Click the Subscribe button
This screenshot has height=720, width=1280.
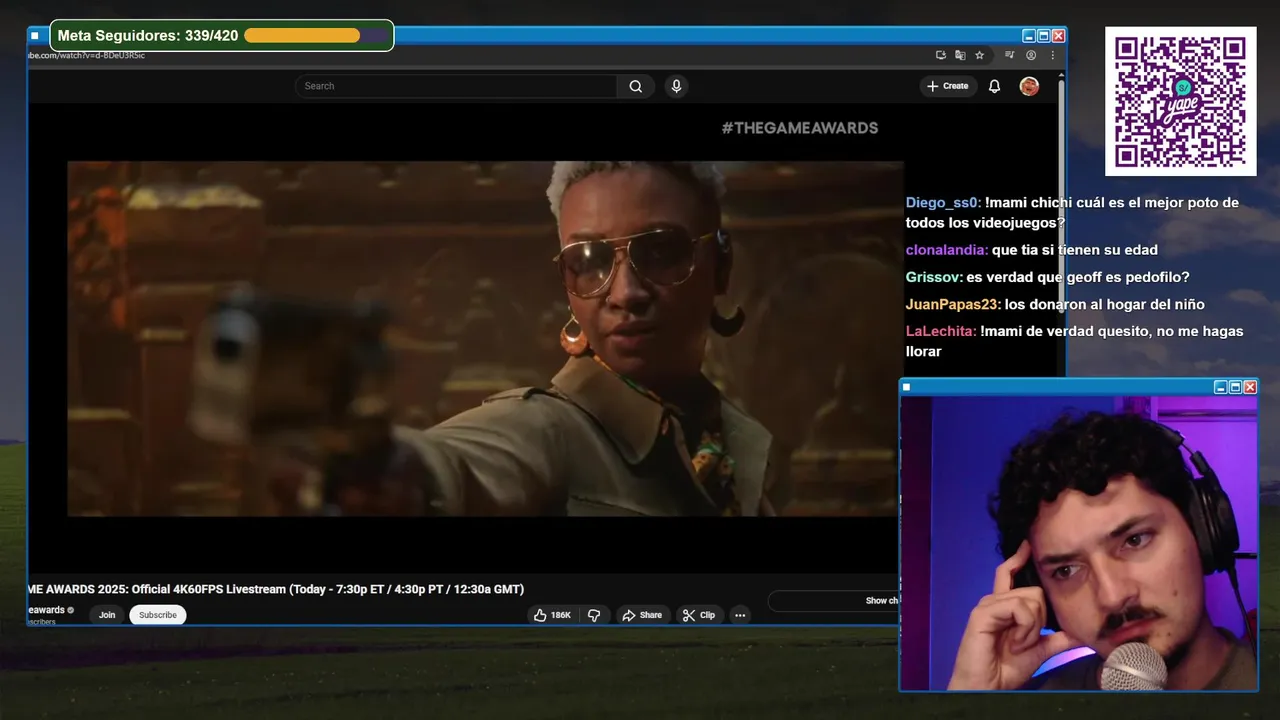tap(158, 615)
